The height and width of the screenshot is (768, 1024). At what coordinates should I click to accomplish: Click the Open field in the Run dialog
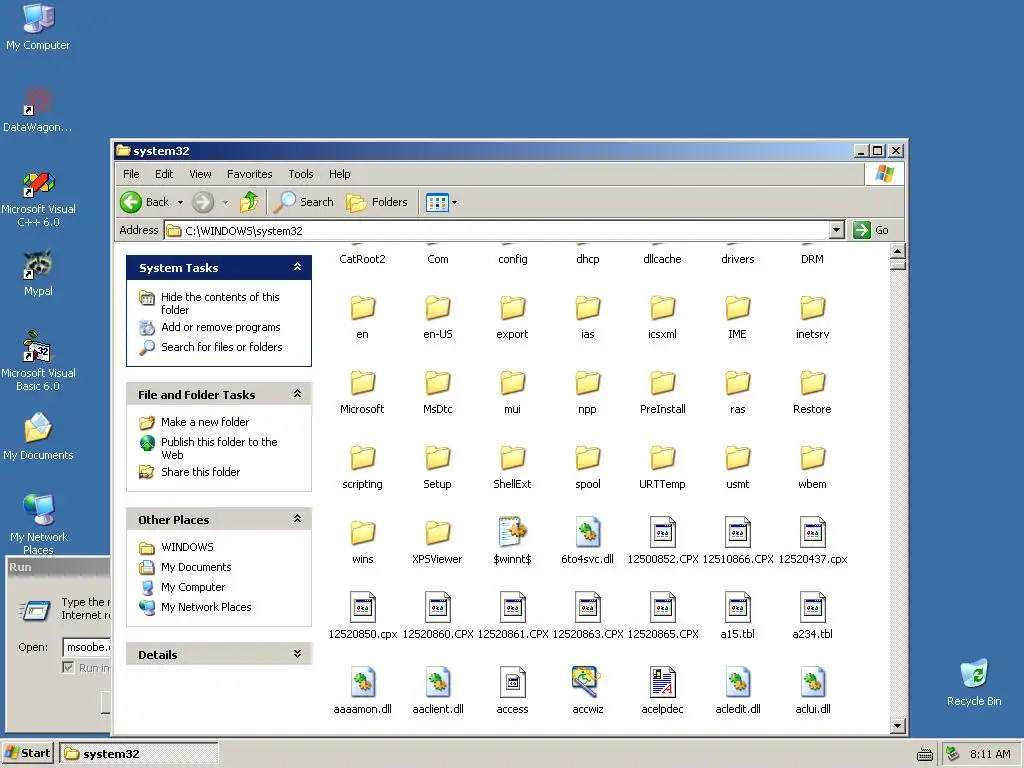coord(88,647)
